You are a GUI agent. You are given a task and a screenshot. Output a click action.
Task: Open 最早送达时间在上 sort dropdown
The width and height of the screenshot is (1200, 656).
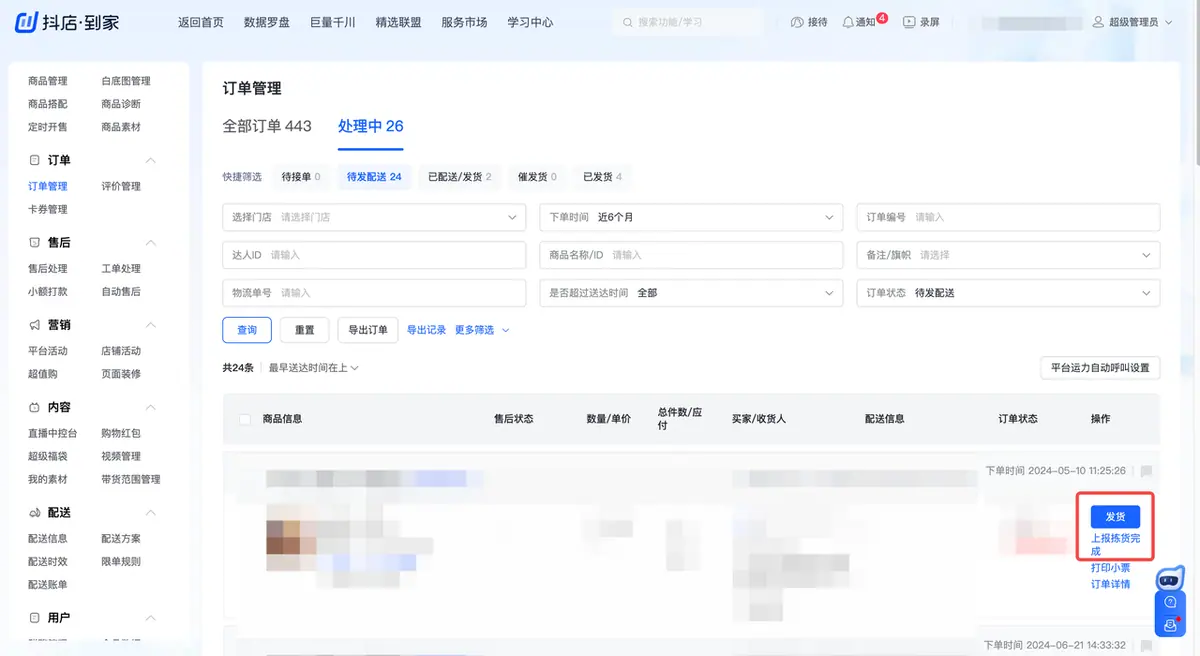[313, 368]
